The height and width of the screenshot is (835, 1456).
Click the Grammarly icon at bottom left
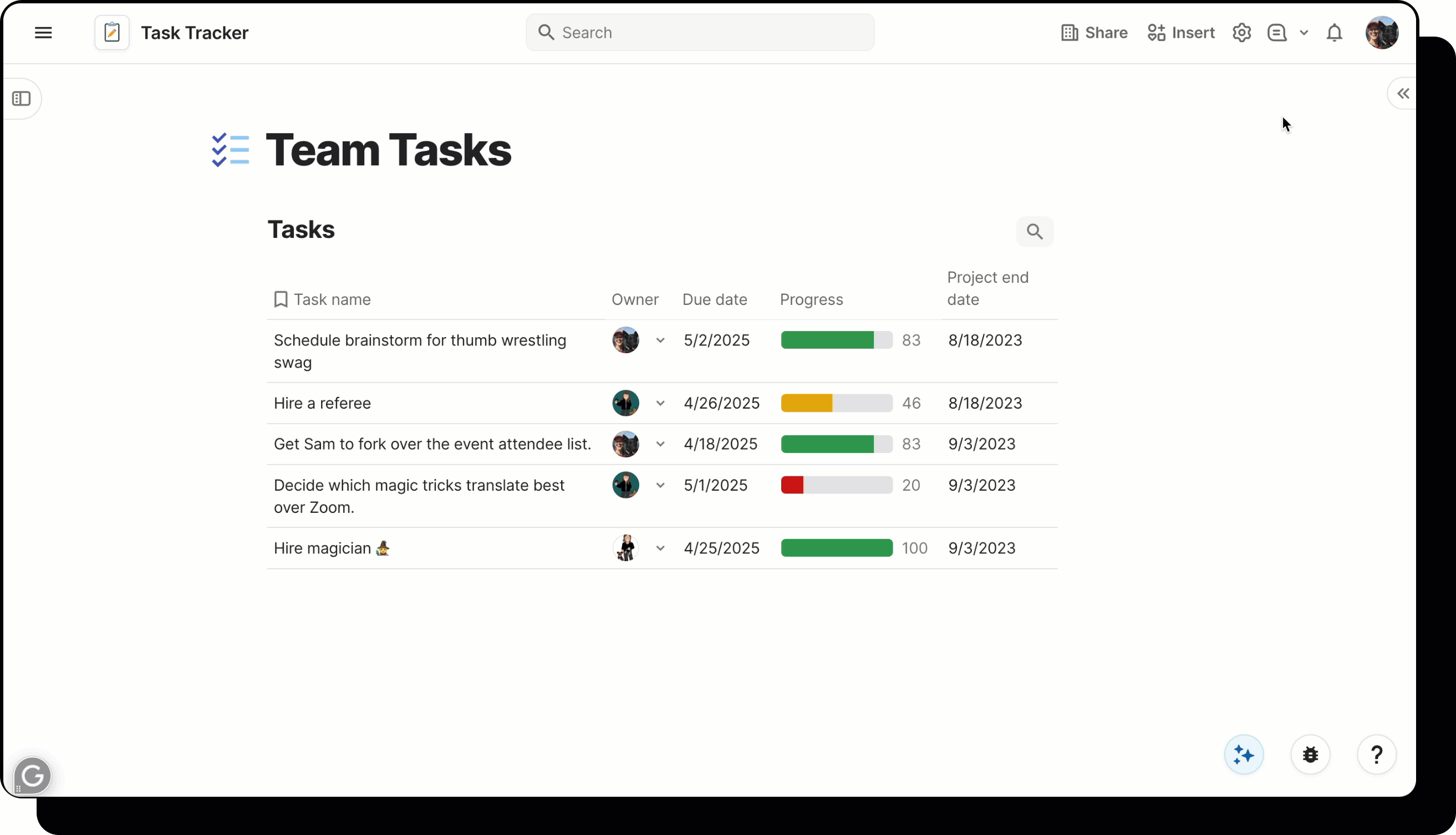point(32,775)
